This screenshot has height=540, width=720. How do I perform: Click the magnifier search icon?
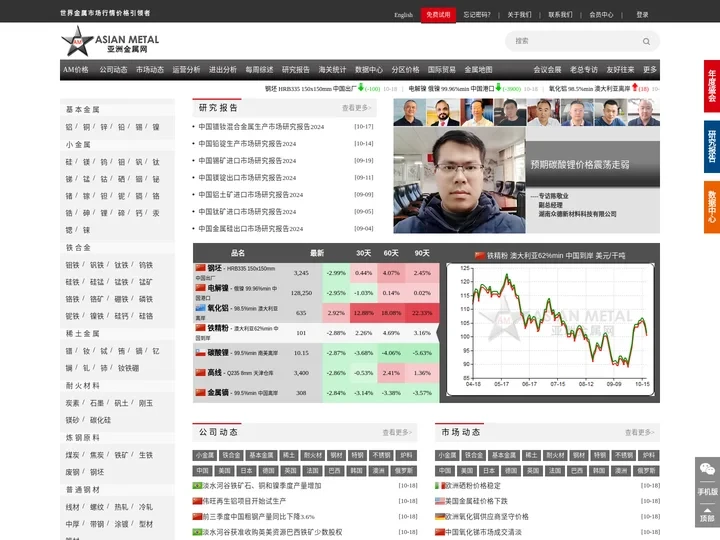[x=646, y=41]
